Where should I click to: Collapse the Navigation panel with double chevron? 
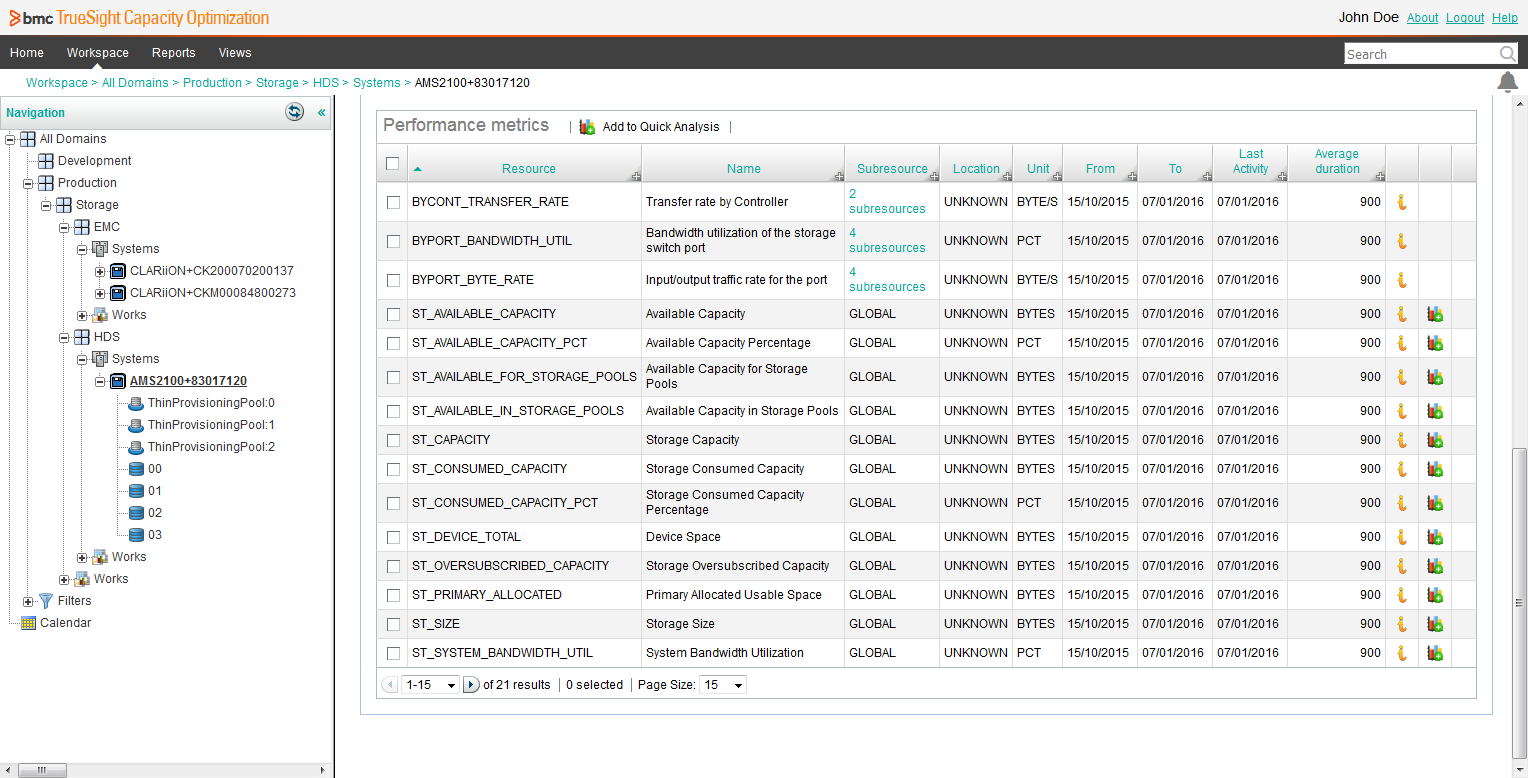tap(322, 113)
